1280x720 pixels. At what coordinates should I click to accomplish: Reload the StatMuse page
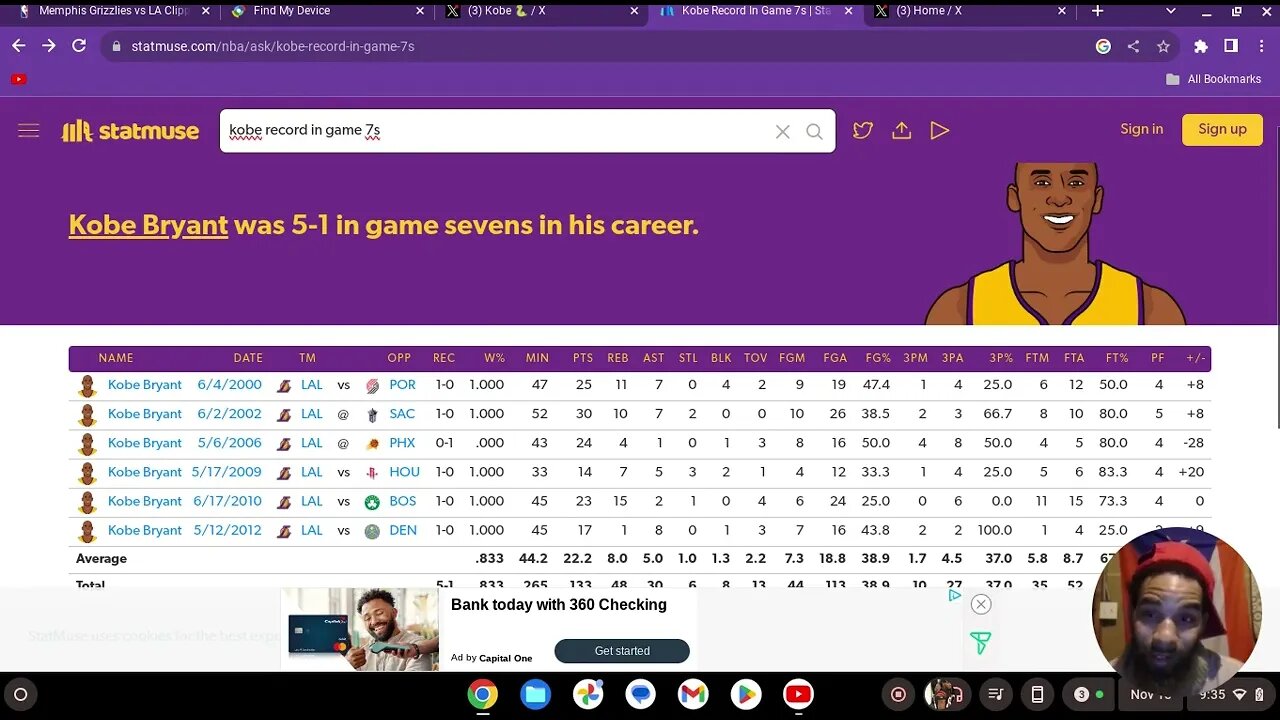click(79, 46)
